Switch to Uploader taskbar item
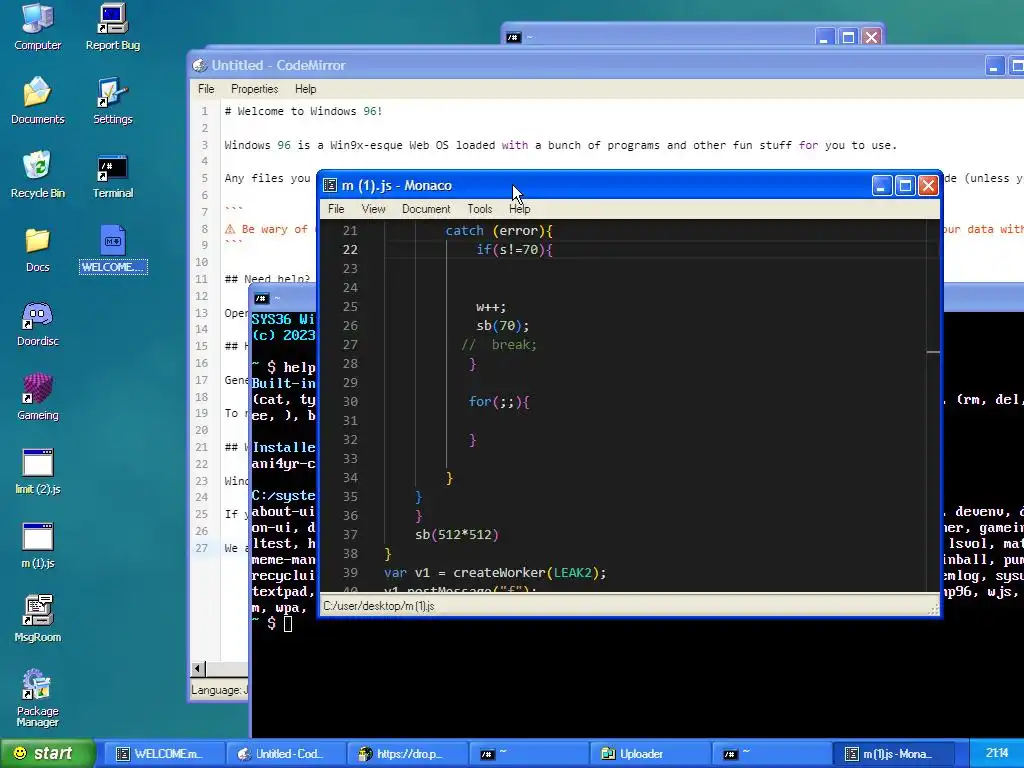Viewport: 1024px width, 768px height. (650, 754)
